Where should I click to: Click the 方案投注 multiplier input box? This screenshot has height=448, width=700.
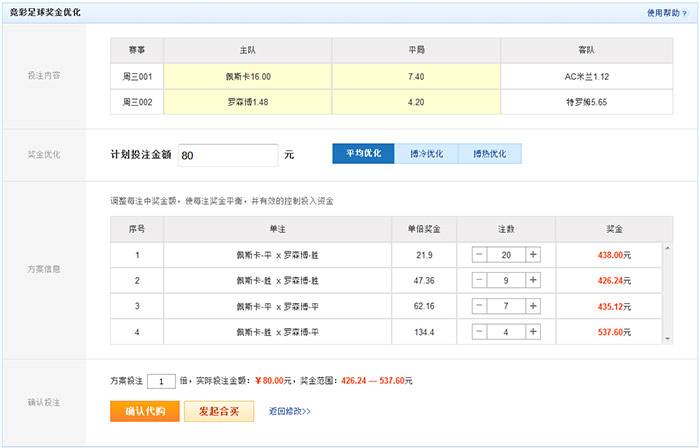tap(161, 381)
